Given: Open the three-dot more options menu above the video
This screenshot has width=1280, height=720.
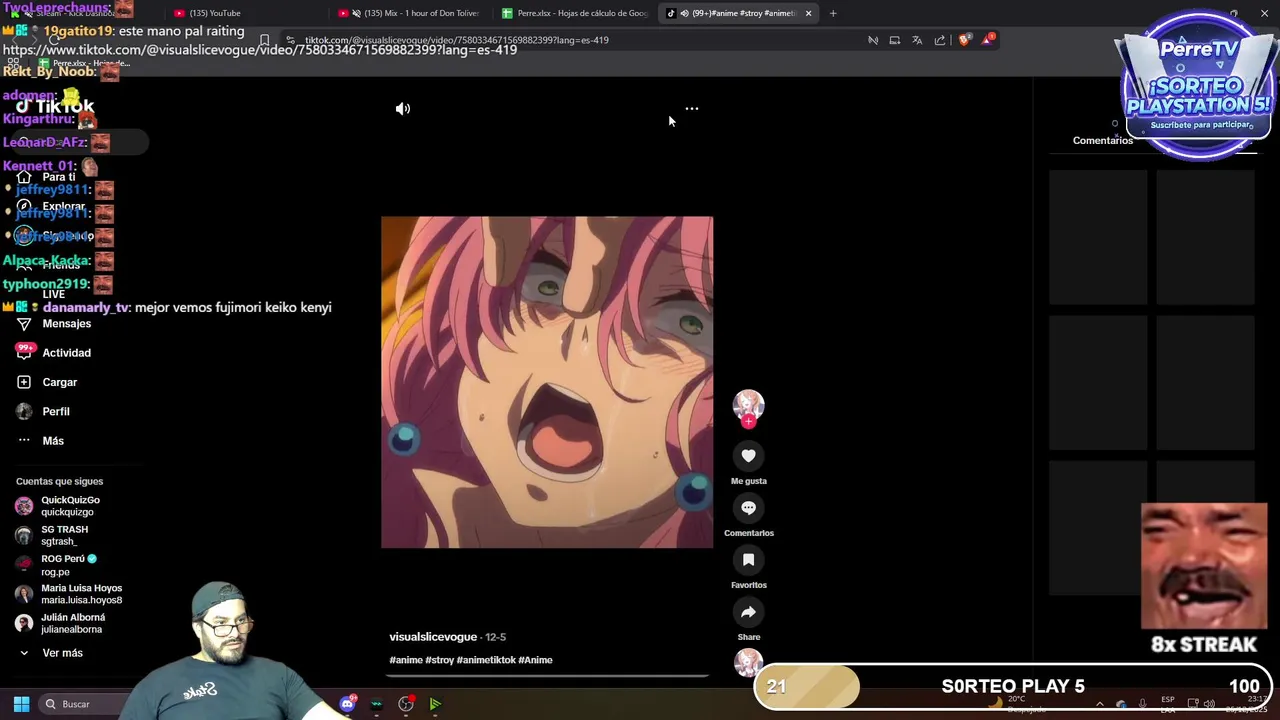Looking at the screenshot, I should 691,108.
